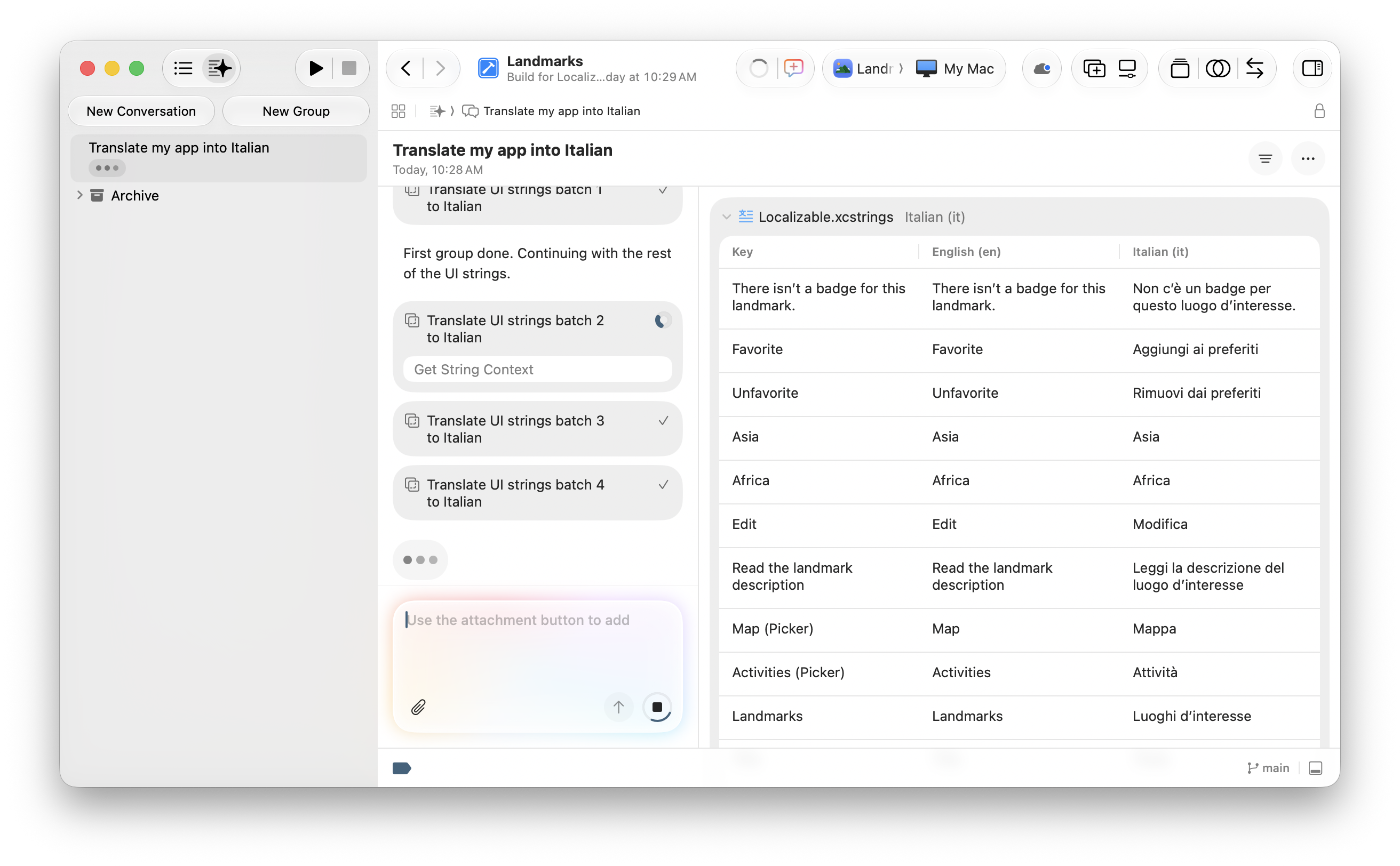Go back in navigation history
Image resolution: width=1400 pixels, height=866 pixels.
point(405,68)
